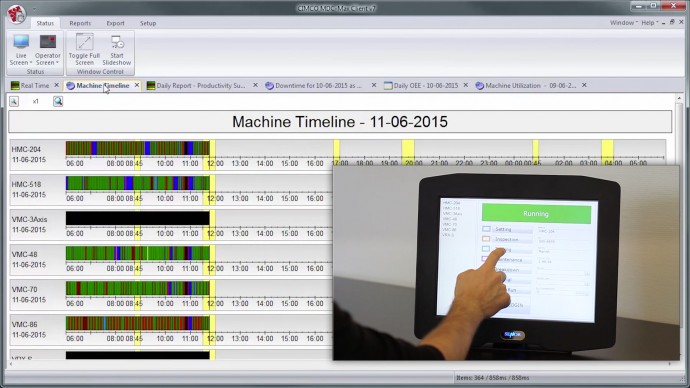Screen dimensions: 690x388
Task: Click the zoom out magnifier icon
Action: coord(14,102)
